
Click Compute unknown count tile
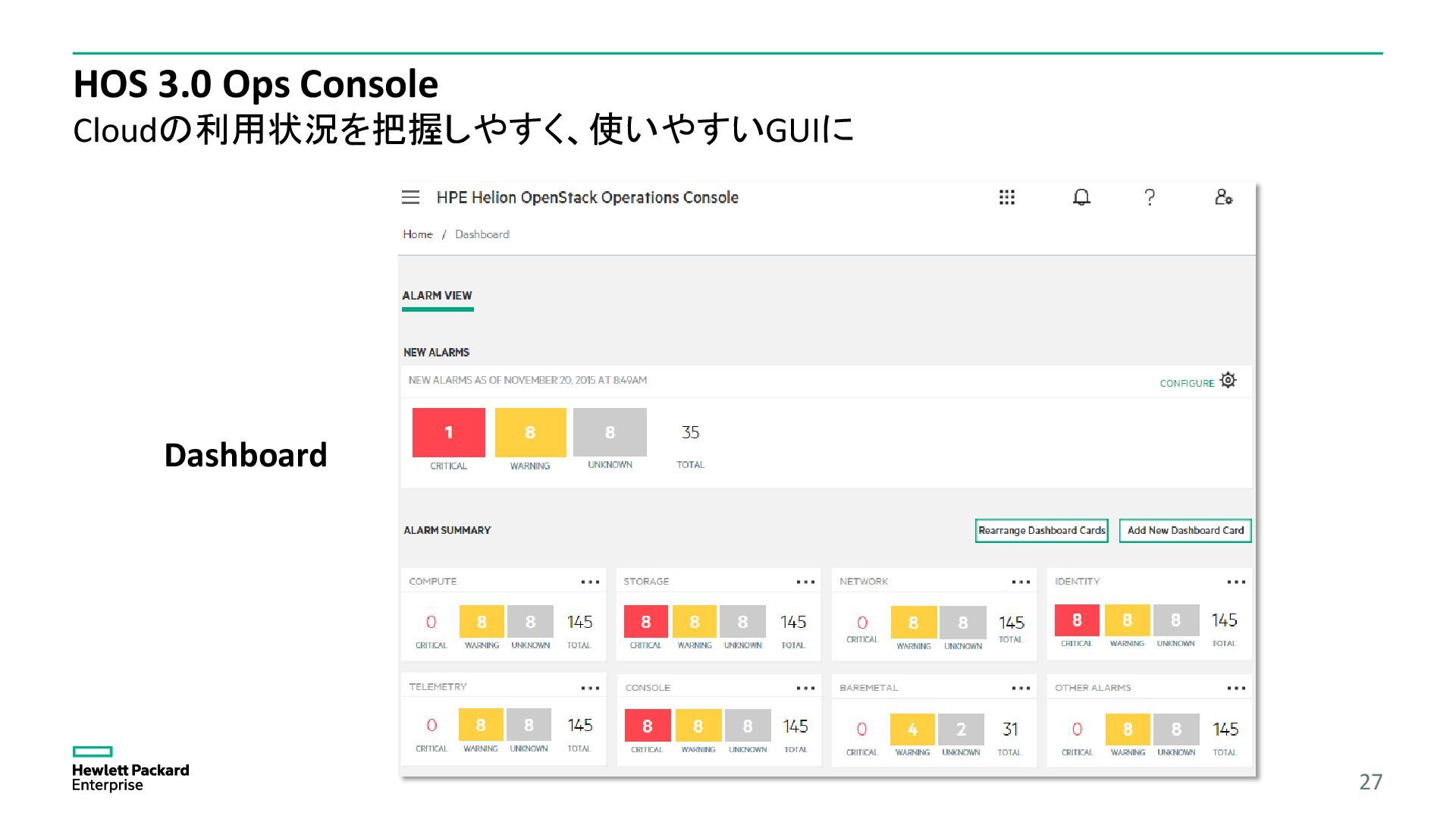(530, 622)
